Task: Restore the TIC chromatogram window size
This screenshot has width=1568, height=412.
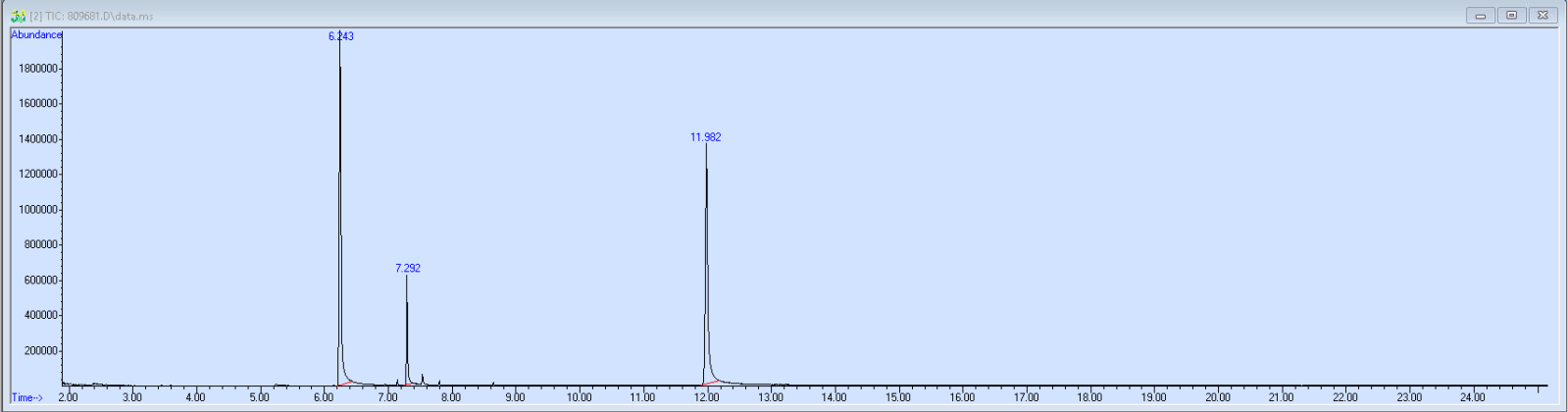Action: pos(1511,15)
